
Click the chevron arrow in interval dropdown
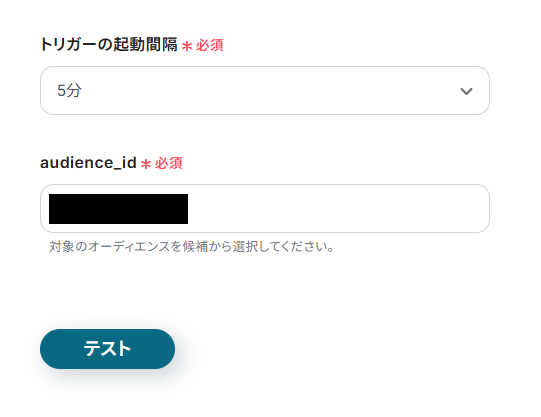(466, 91)
